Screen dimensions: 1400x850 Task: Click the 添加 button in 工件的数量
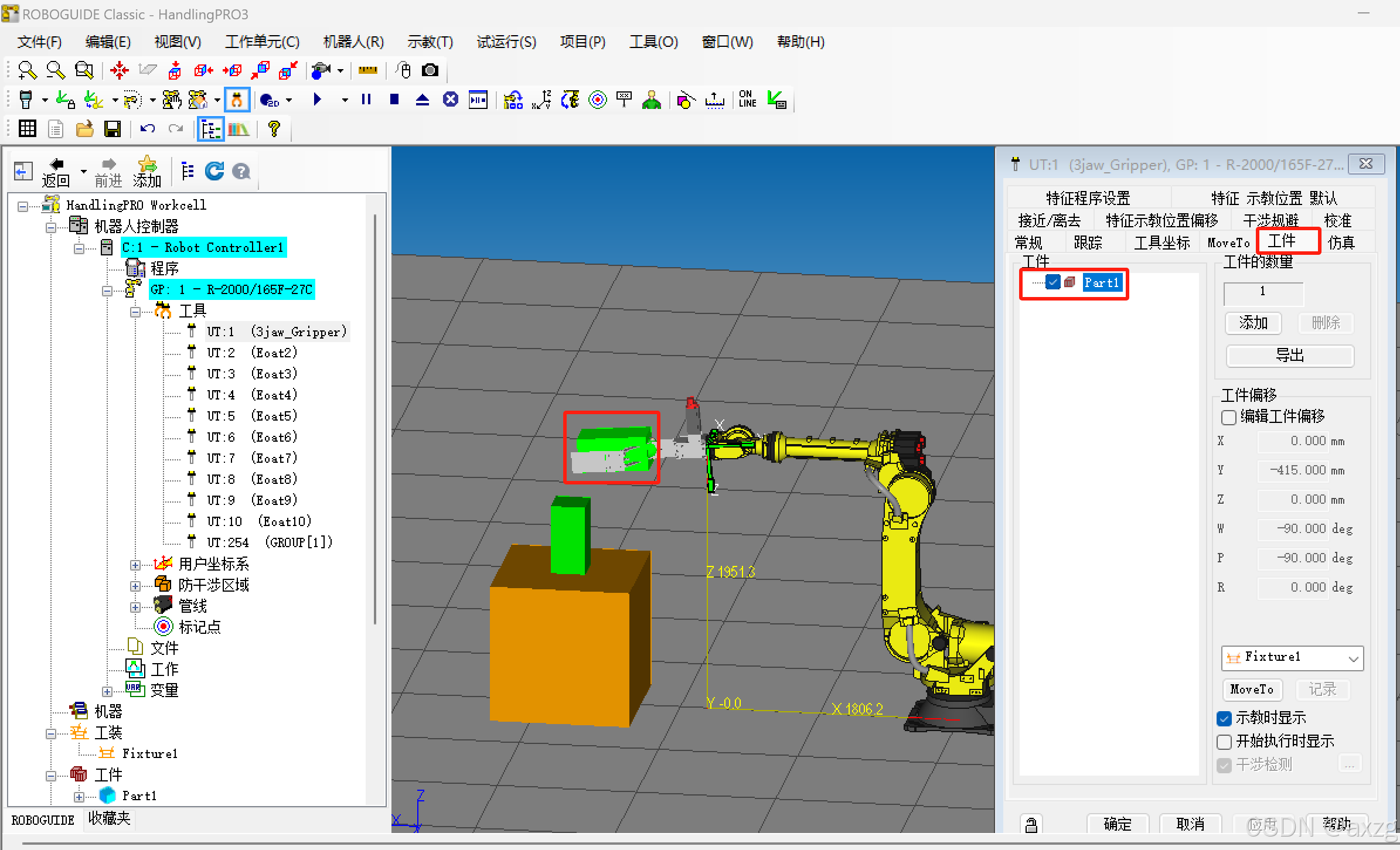tap(1253, 323)
